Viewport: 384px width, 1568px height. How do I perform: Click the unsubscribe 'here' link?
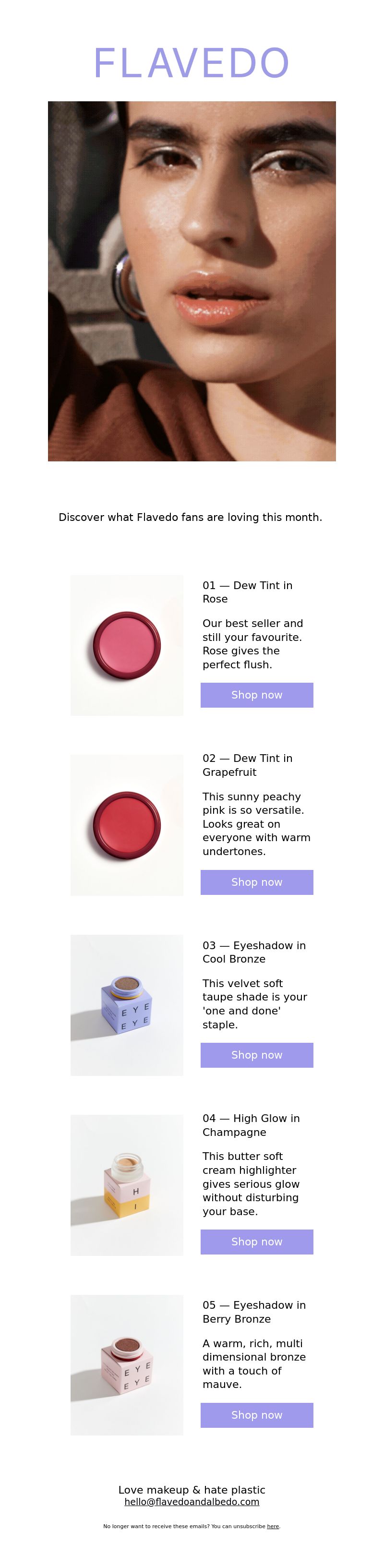[273, 1526]
